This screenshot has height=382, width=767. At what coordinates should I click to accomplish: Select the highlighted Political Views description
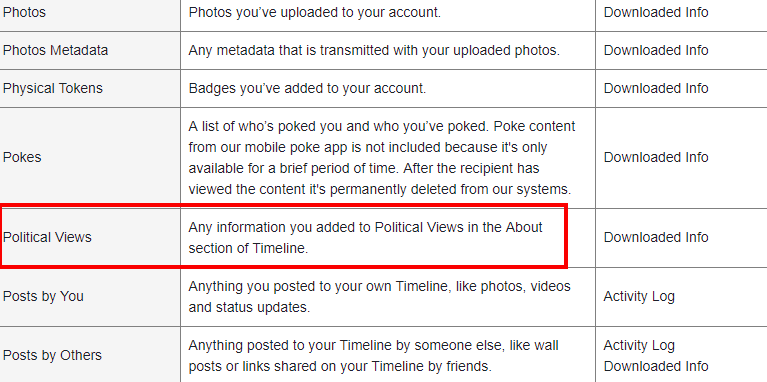(x=365, y=238)
